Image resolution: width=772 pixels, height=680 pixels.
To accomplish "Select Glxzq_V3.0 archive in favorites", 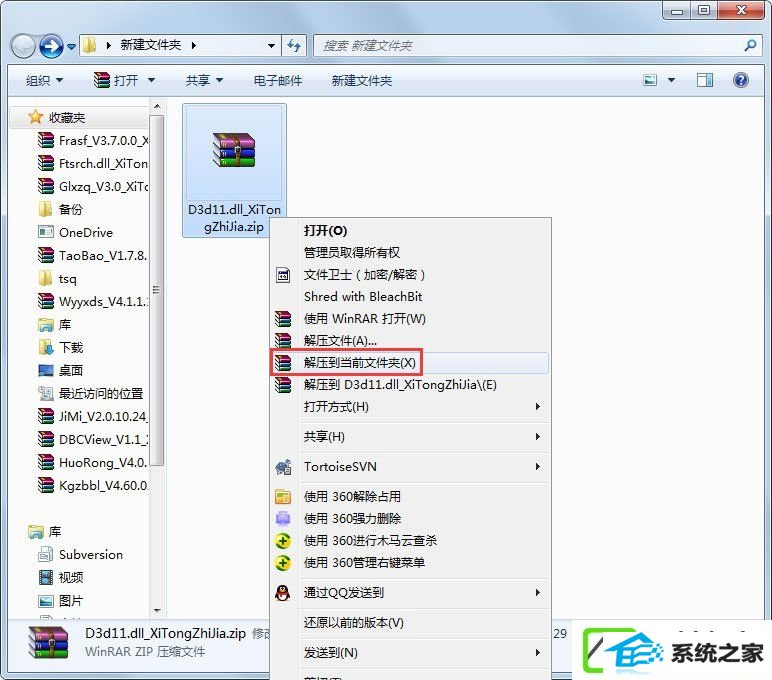I will pyautogui.click(x=93, y=187).
